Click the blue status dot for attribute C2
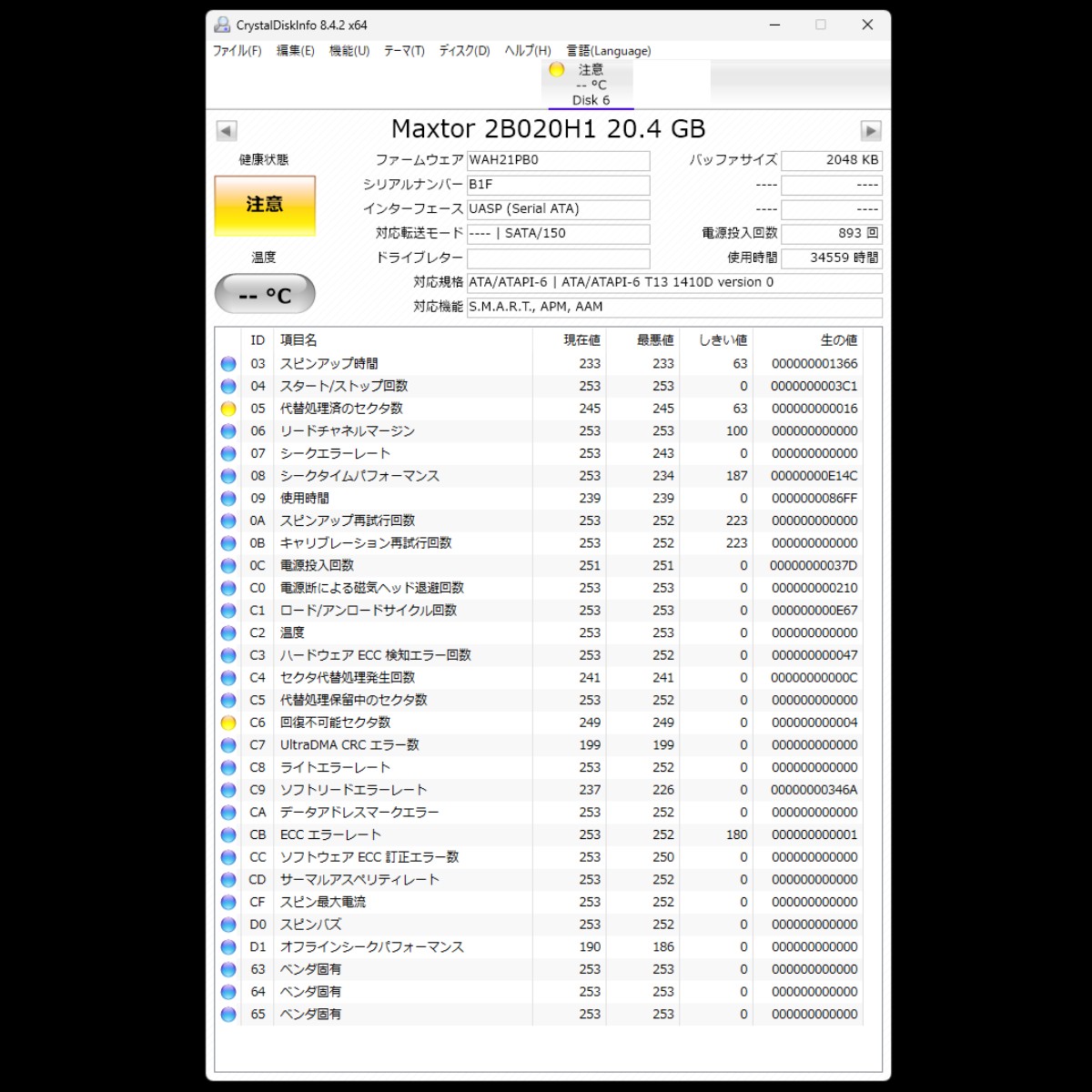 pyautogui.click(x=228, y=633)
